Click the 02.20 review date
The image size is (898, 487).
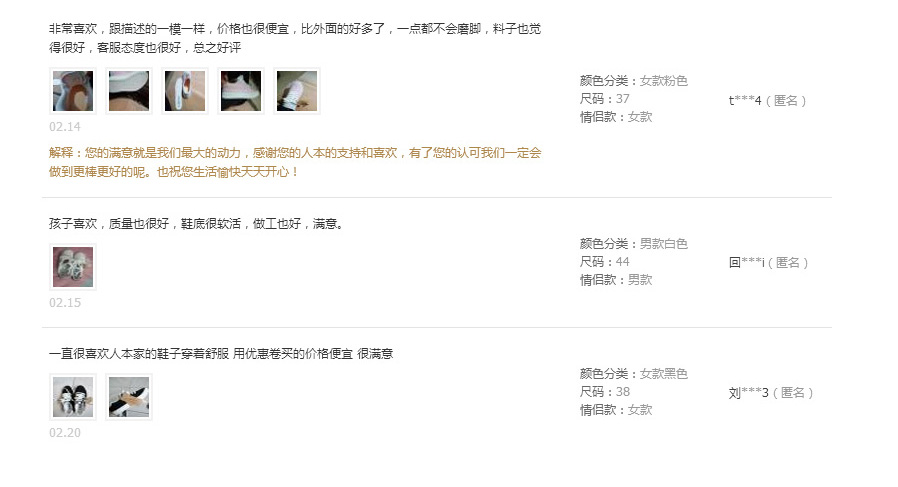(65, 433)
